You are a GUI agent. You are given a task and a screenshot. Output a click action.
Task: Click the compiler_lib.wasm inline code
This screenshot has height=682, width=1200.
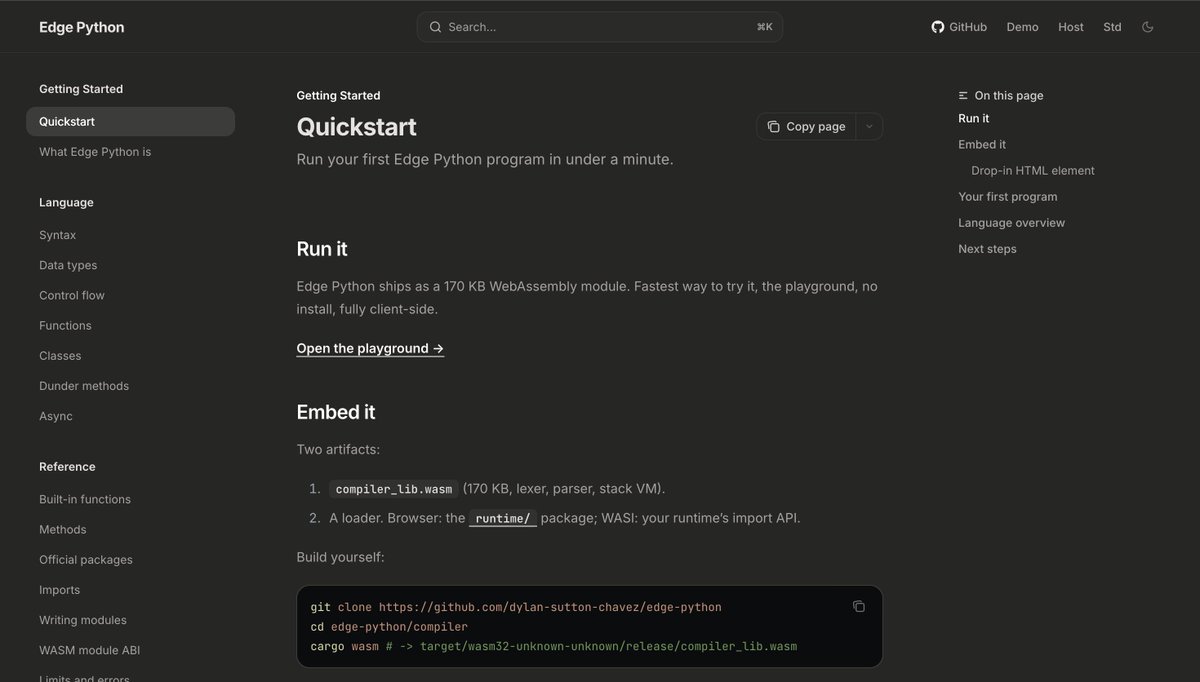pos(394,489)
